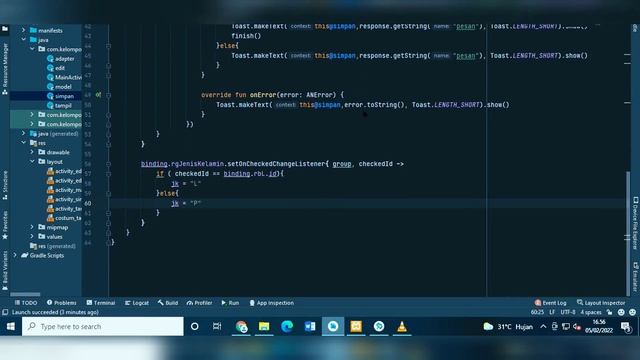The height and width of the screenshot is (360, 640).
Task: Open the activity_ma layout file
Action: point(64,190)
